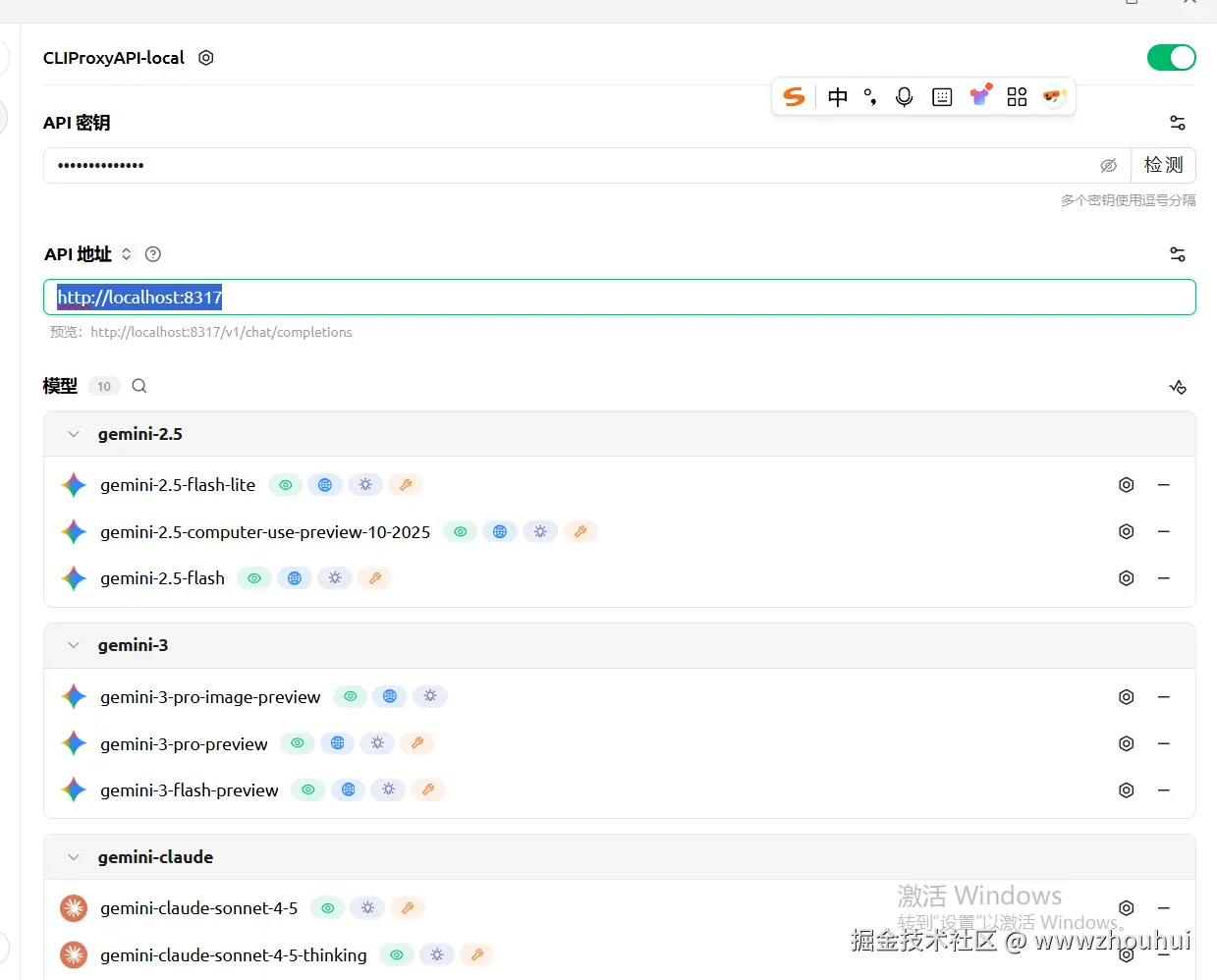The width and height of the screenshot is (1217, 980).
Task: Click voice input microphone in IME toolbar
Action: [905, 96]
